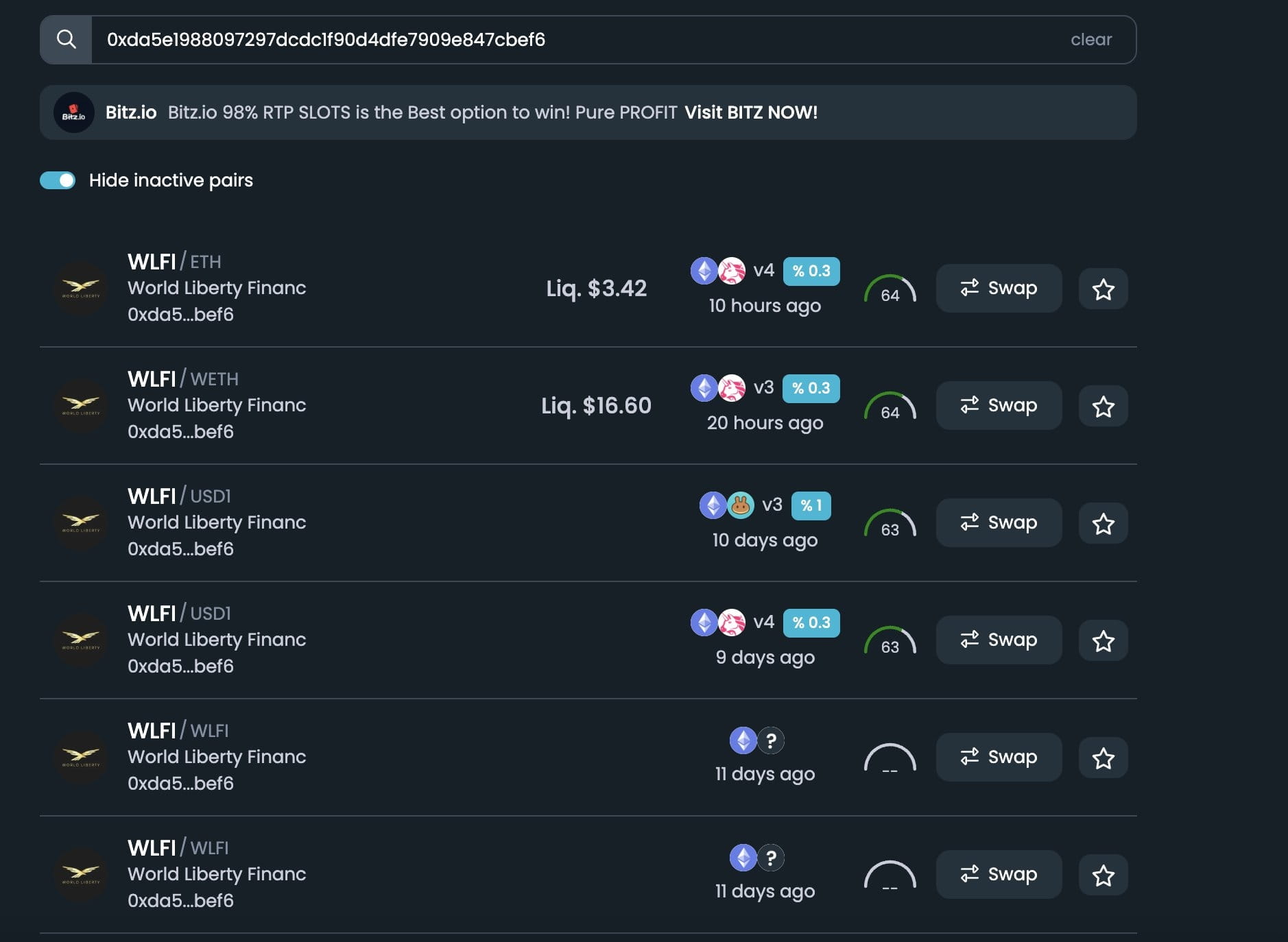
Task: Click the % 1 fee badge on USD1 v3 pair
Action: (x=811, y=505)
